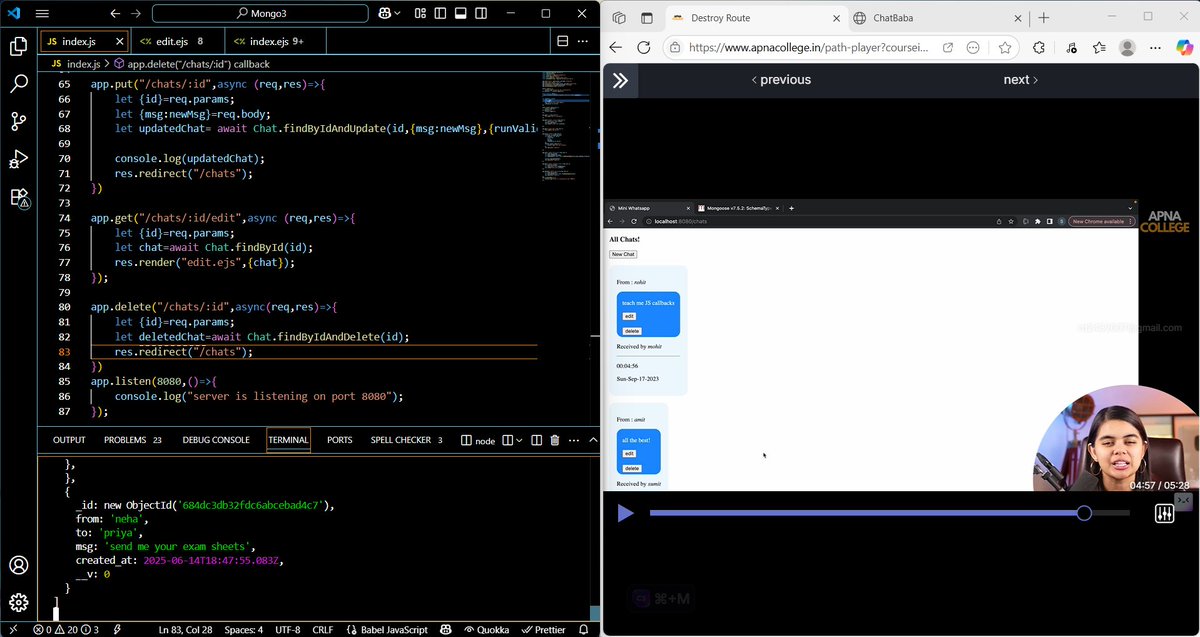
Task: Open the Extensions view
Action: [x=18, y=197]
